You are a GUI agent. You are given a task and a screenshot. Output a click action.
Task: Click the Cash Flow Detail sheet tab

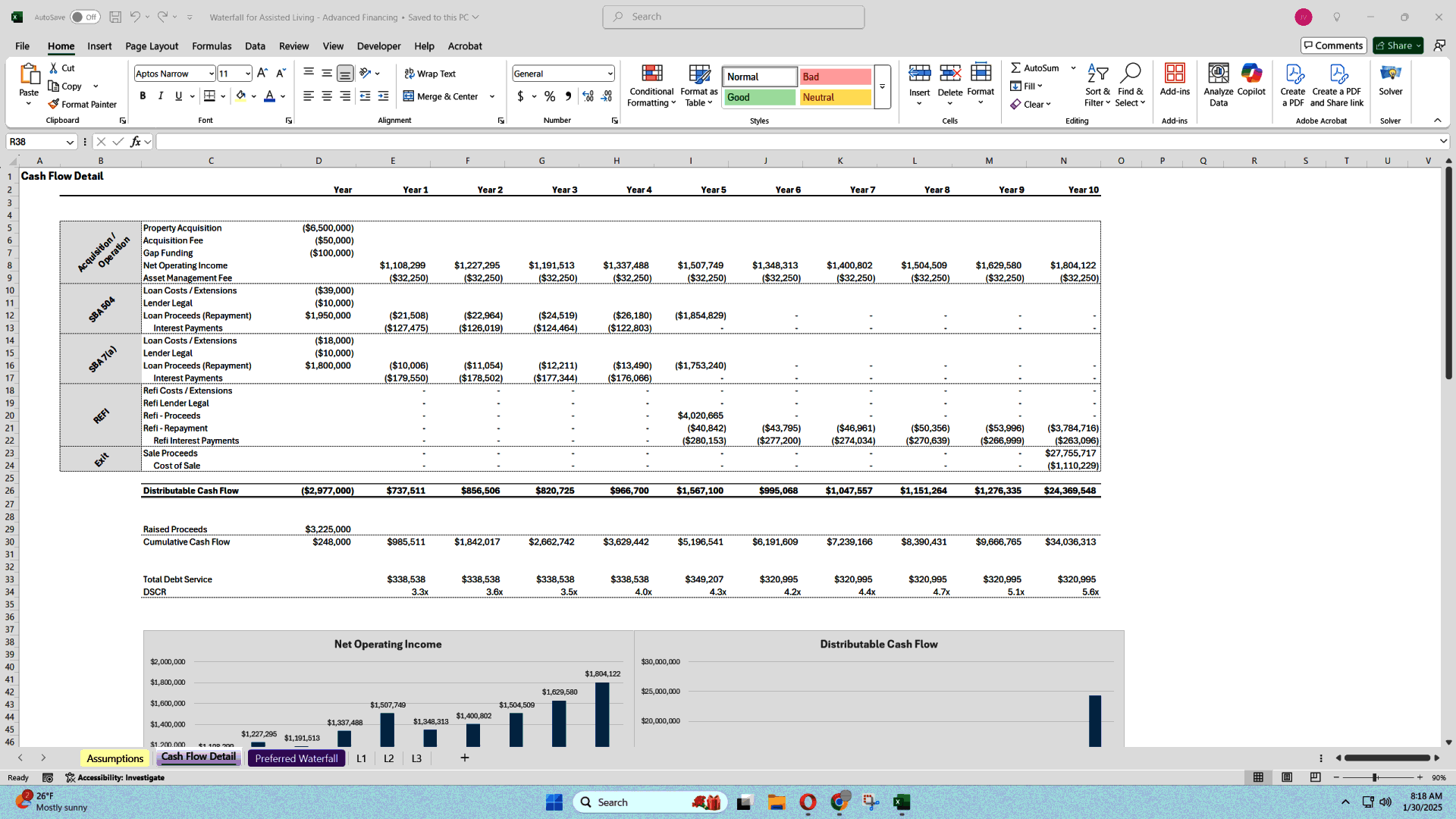[x=197, y=757]
